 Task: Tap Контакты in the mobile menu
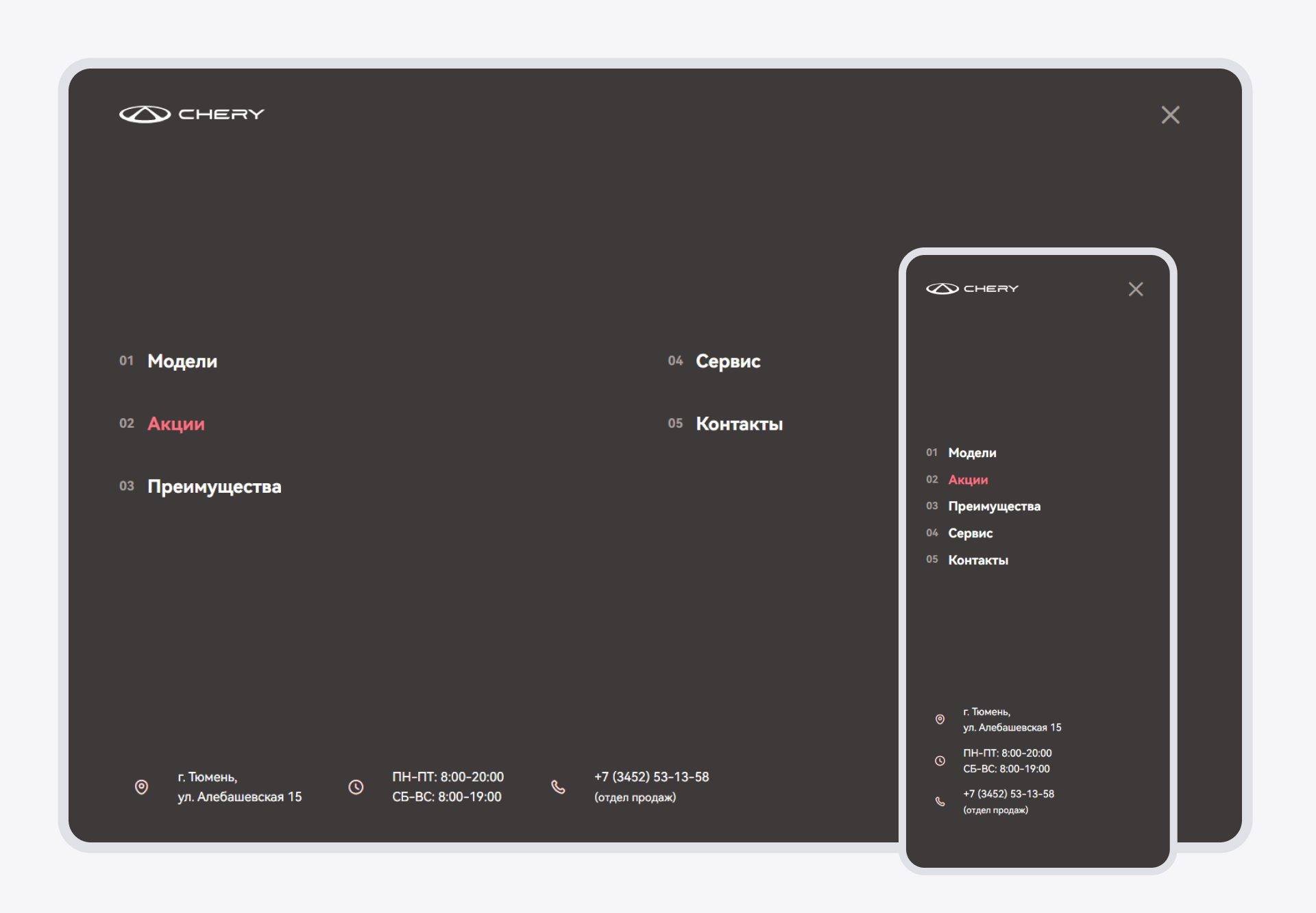(x=977, y=560)
